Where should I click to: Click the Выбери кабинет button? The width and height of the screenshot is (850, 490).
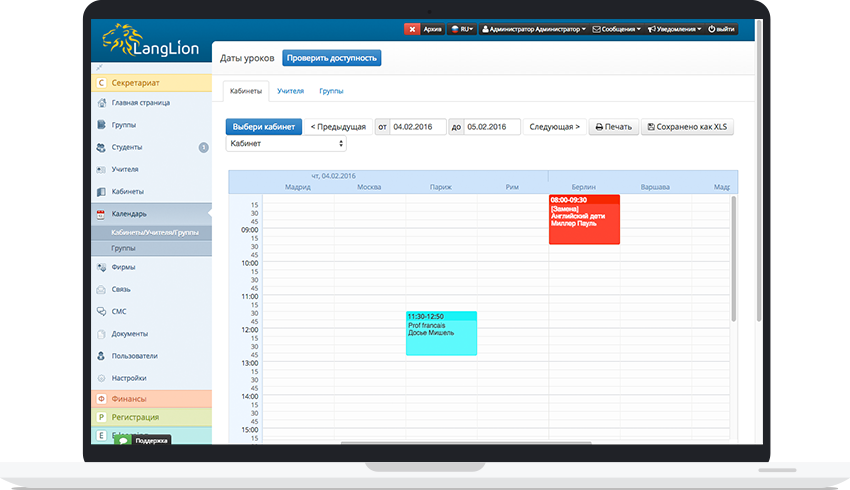coord(264,127)
